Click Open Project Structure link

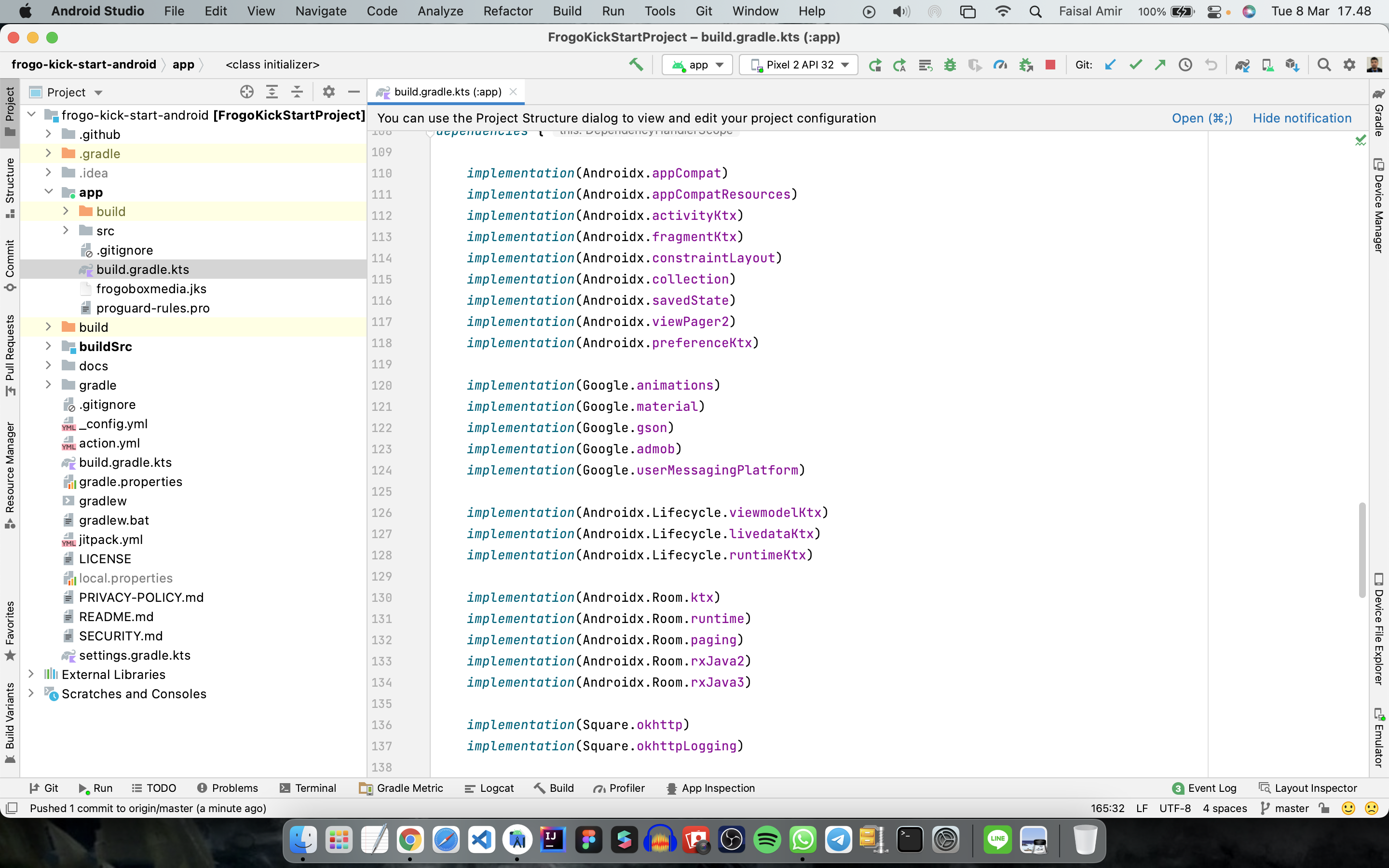(x=1201, y=118)
